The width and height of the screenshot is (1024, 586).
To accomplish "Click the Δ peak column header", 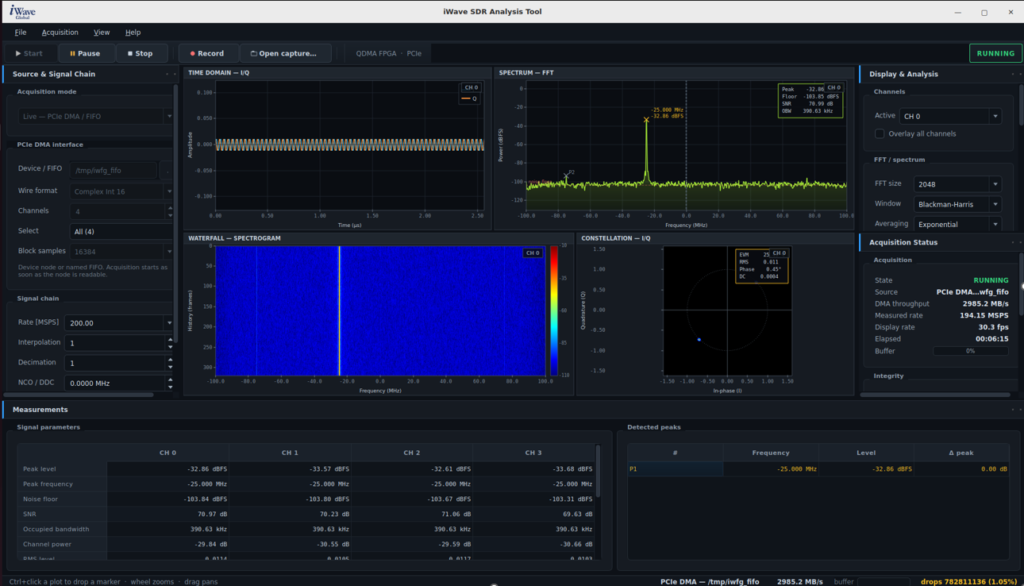I will [961, 453].
